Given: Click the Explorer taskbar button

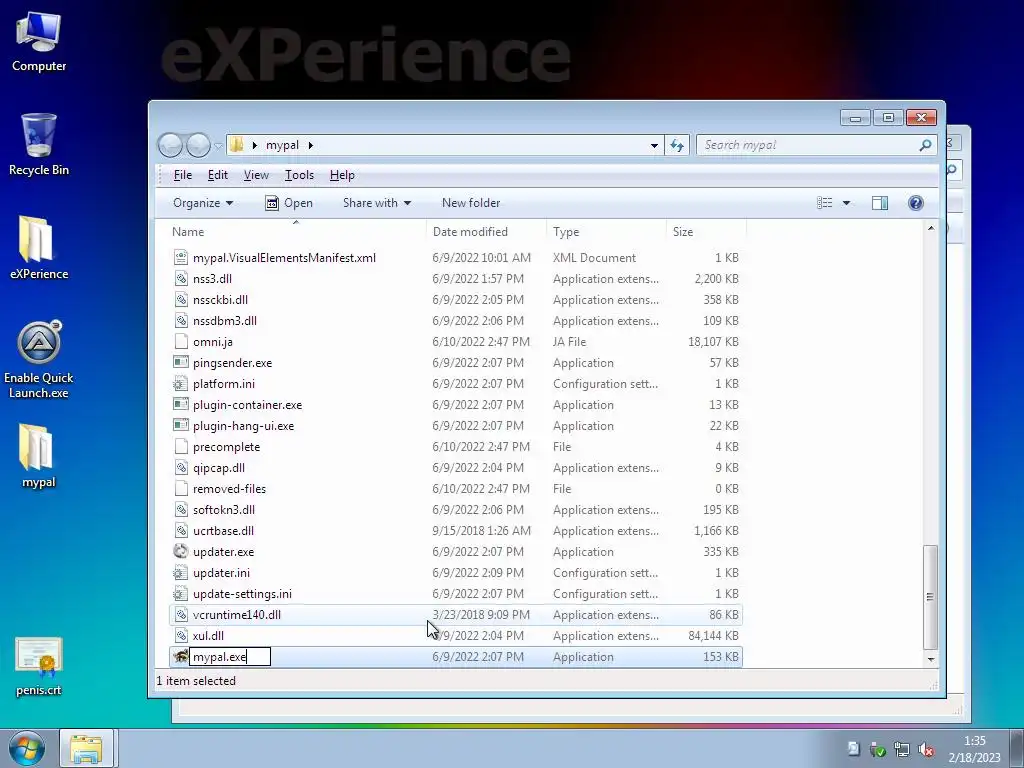Looking at the screenshot, I should click(x=87, y=748).
